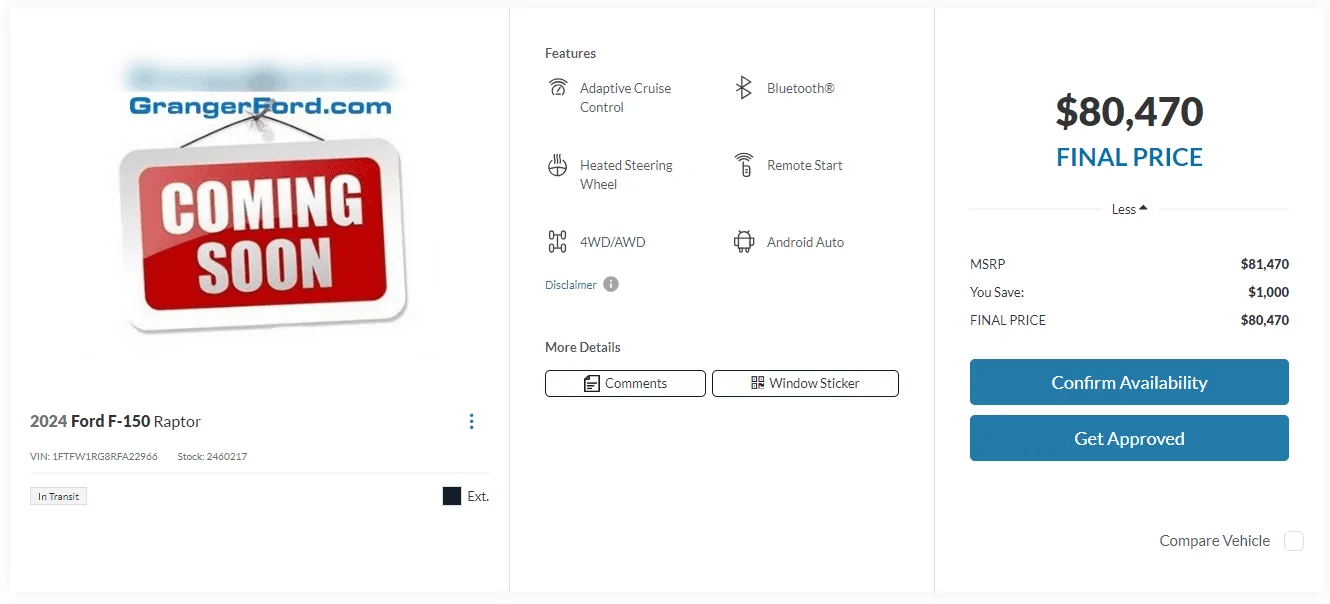Click the Heated Steering Wheel icon
The height and width of the screenshot is (604, 1330).
558,165
